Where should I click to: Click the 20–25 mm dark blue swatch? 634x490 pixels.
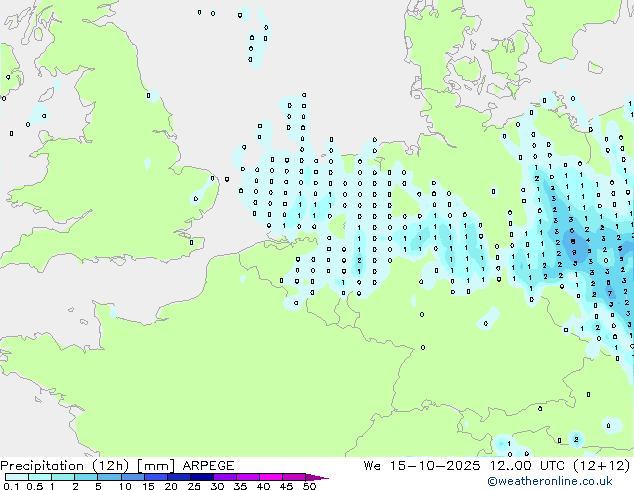[x=178, y=477]
